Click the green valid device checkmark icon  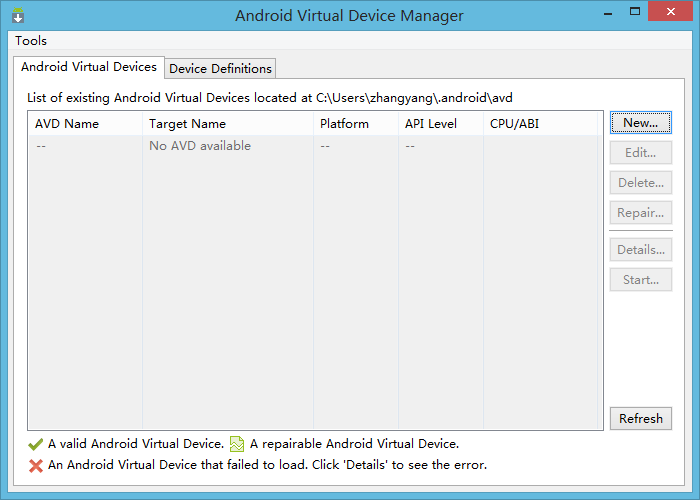(36, 443)
